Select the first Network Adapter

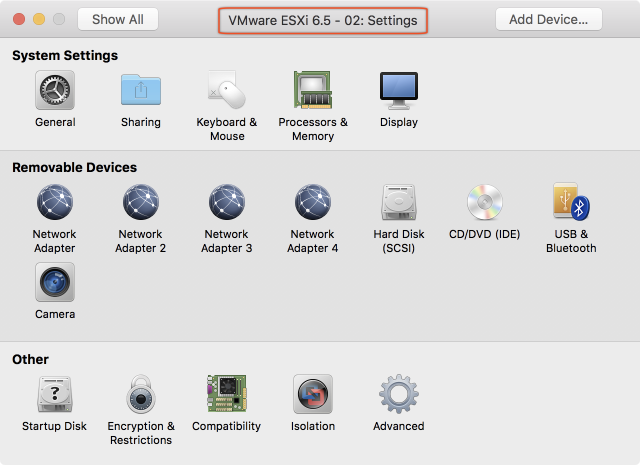click(x=55, y=203)
